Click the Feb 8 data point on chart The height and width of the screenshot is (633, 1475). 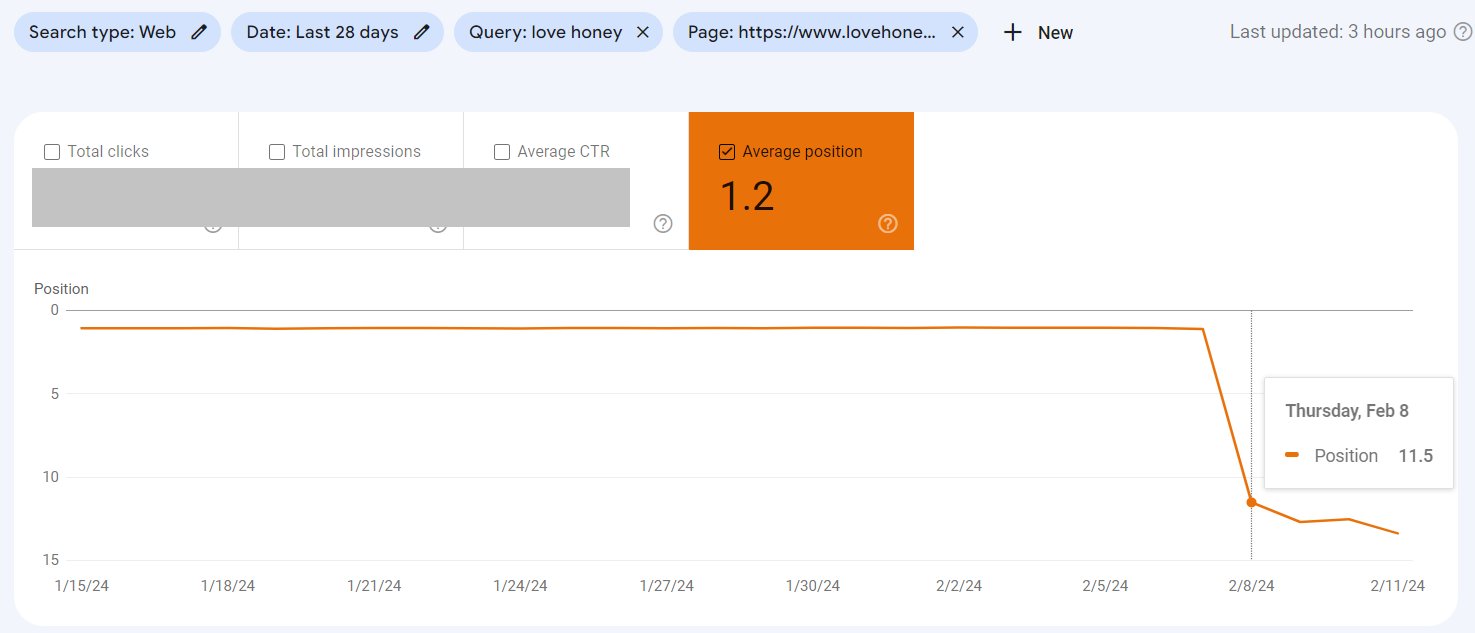click(x=1251, y=502)
